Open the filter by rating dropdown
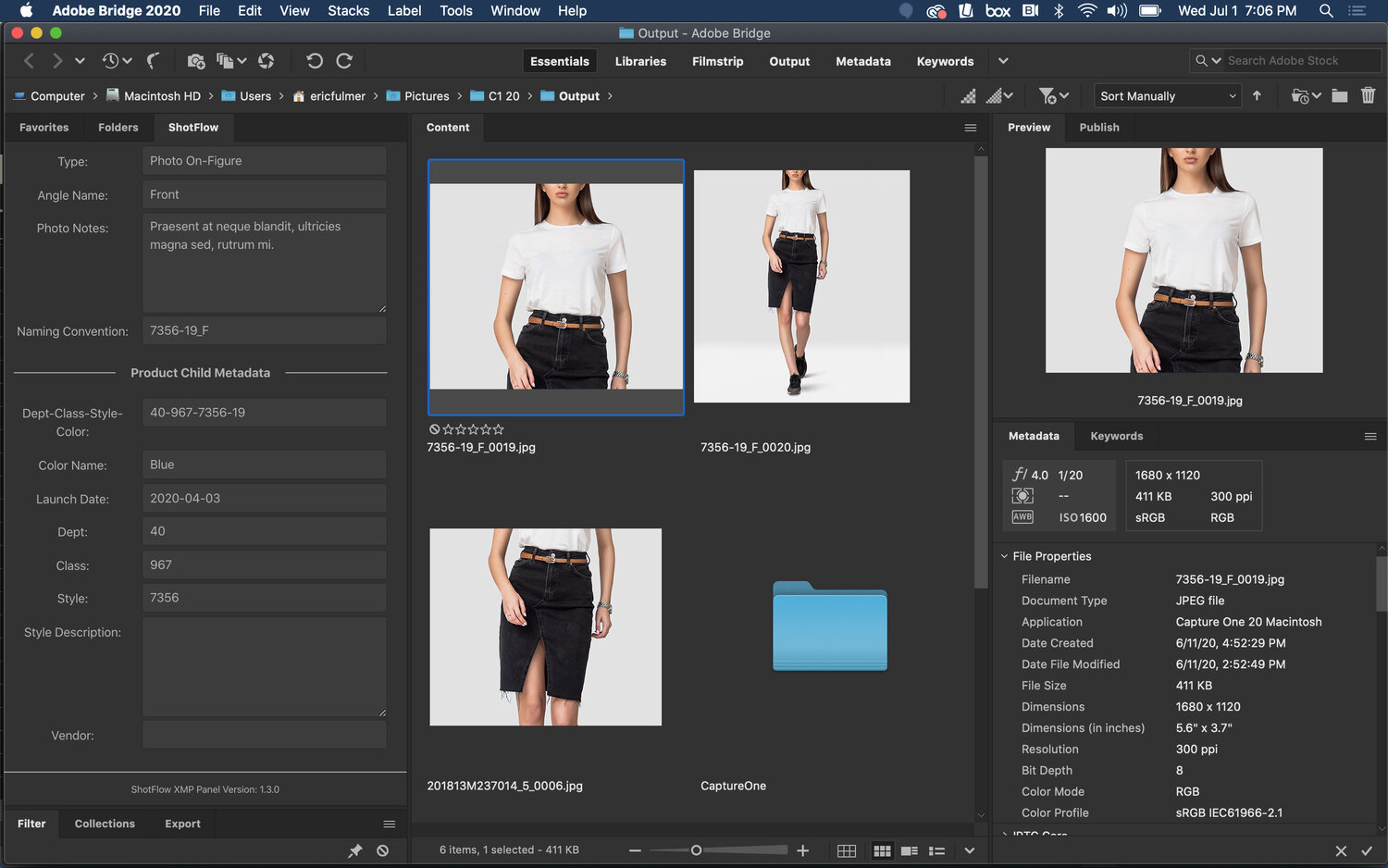Image resolution: width=1388 pixels, height=868 pixels. [1054, 95]
